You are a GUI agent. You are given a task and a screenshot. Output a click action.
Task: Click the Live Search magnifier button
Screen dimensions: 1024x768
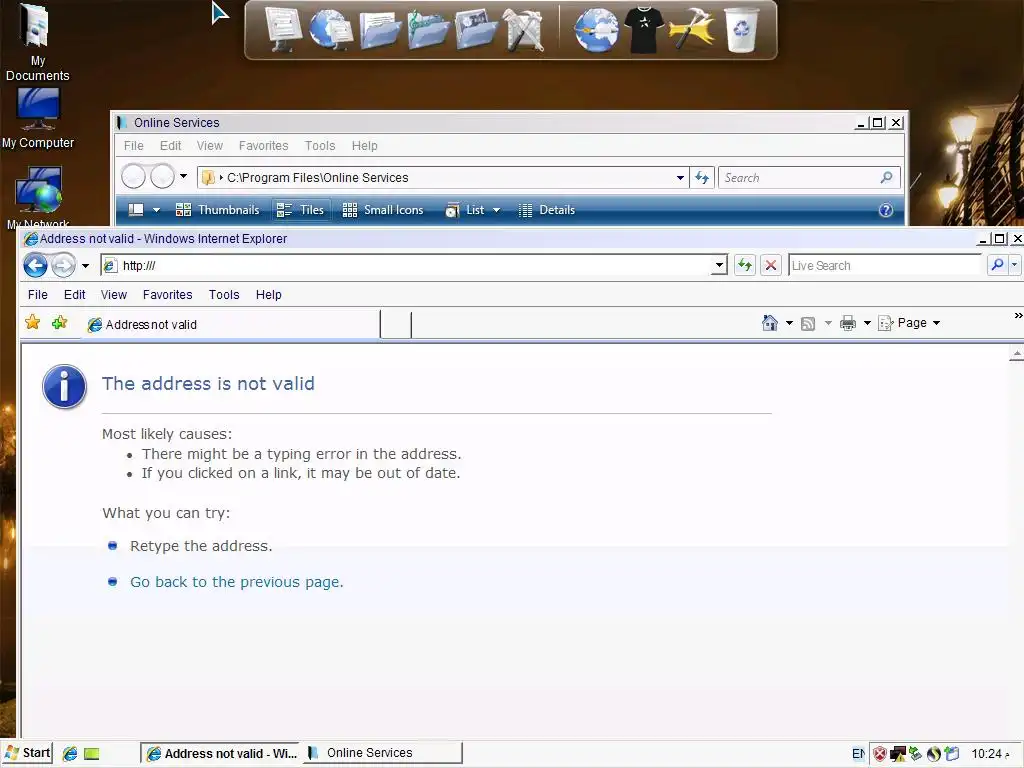point(997,265)
